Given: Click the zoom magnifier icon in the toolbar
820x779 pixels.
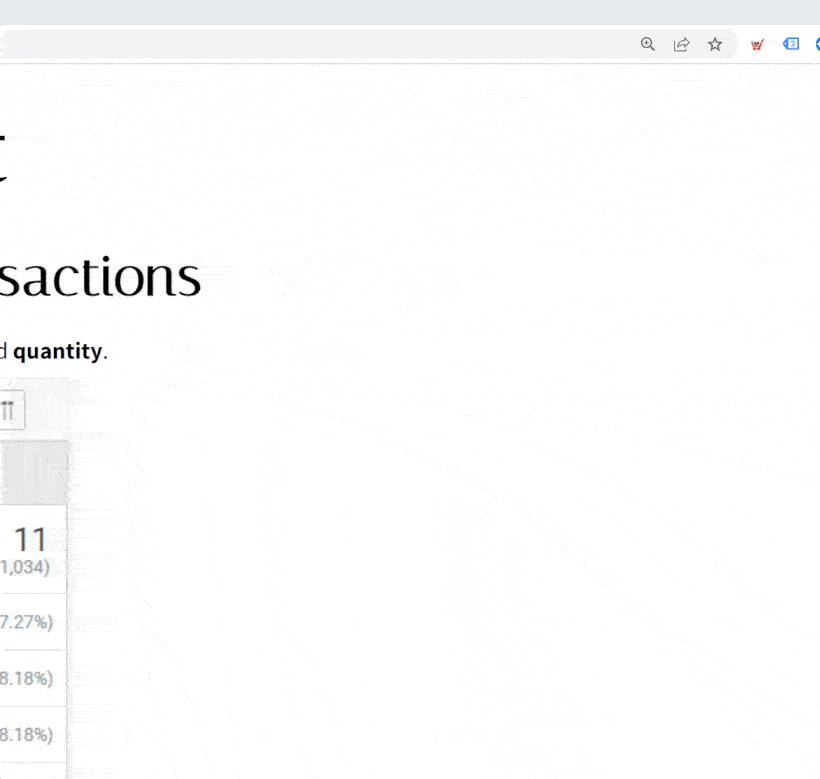Looking at the screenshot, I should click(647, 44).
